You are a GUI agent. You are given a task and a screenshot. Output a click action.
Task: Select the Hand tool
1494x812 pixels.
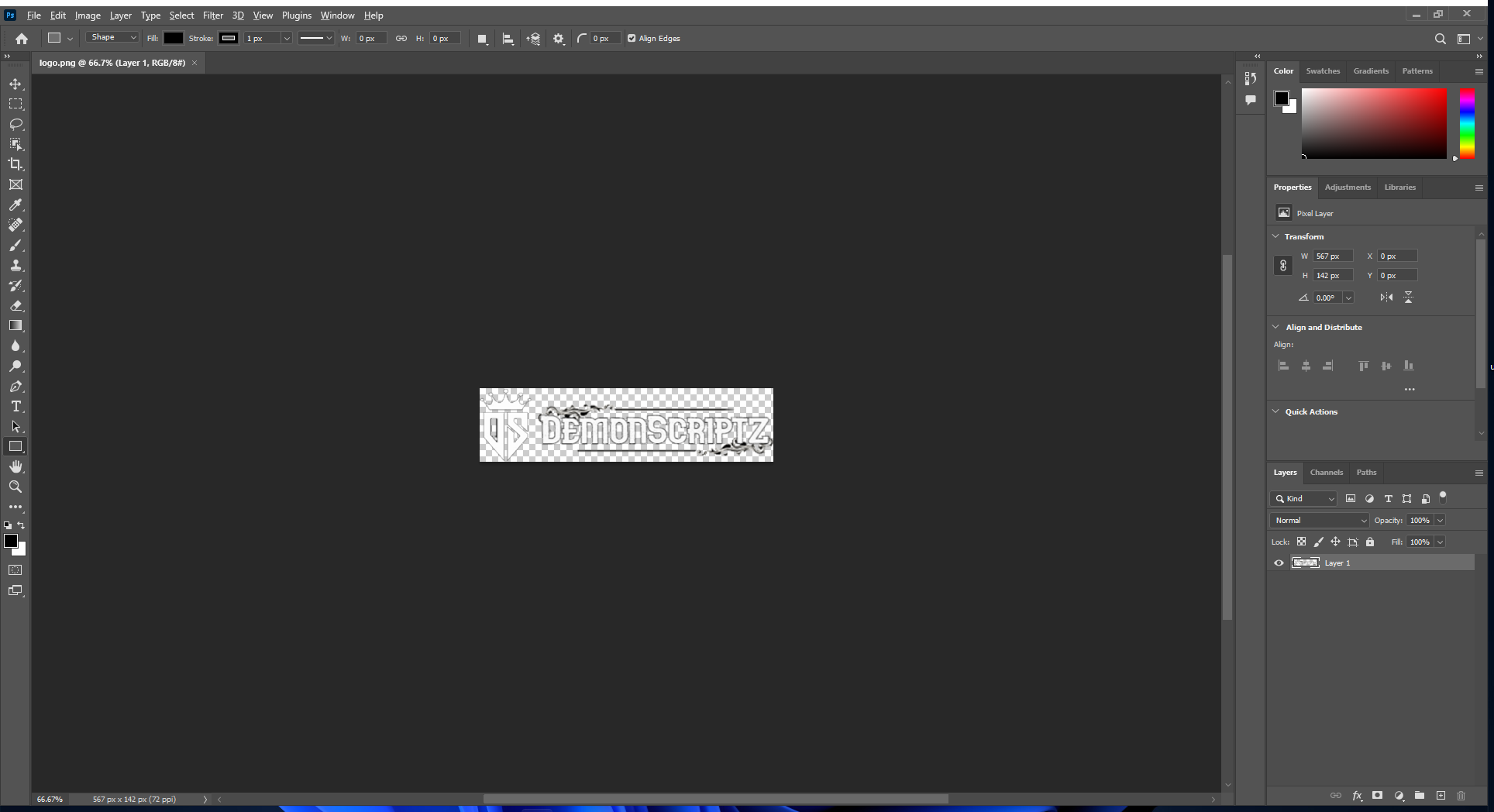click(x=15, y=466)
